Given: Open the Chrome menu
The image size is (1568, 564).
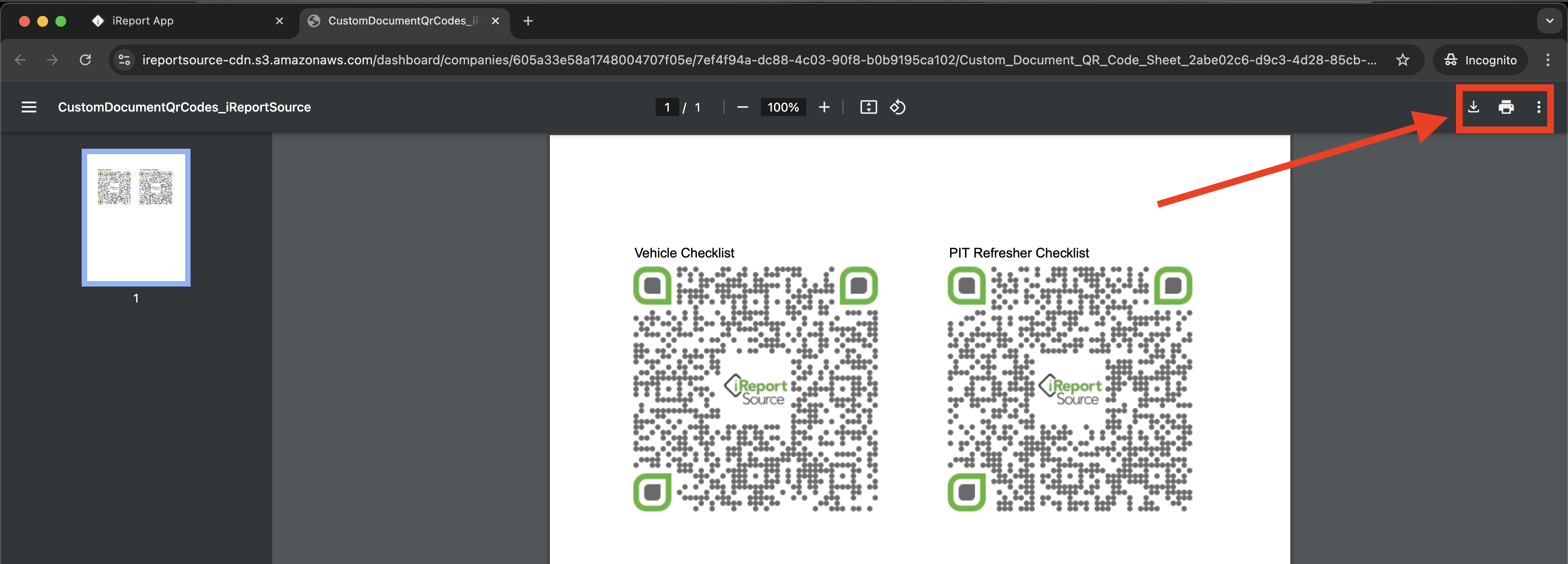Looking at the screenshot, I should [1548, 60].
